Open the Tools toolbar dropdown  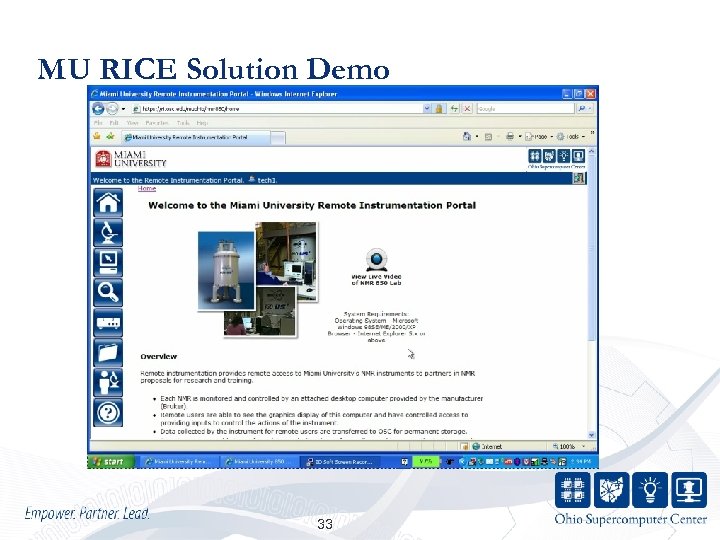coord(570,136)
